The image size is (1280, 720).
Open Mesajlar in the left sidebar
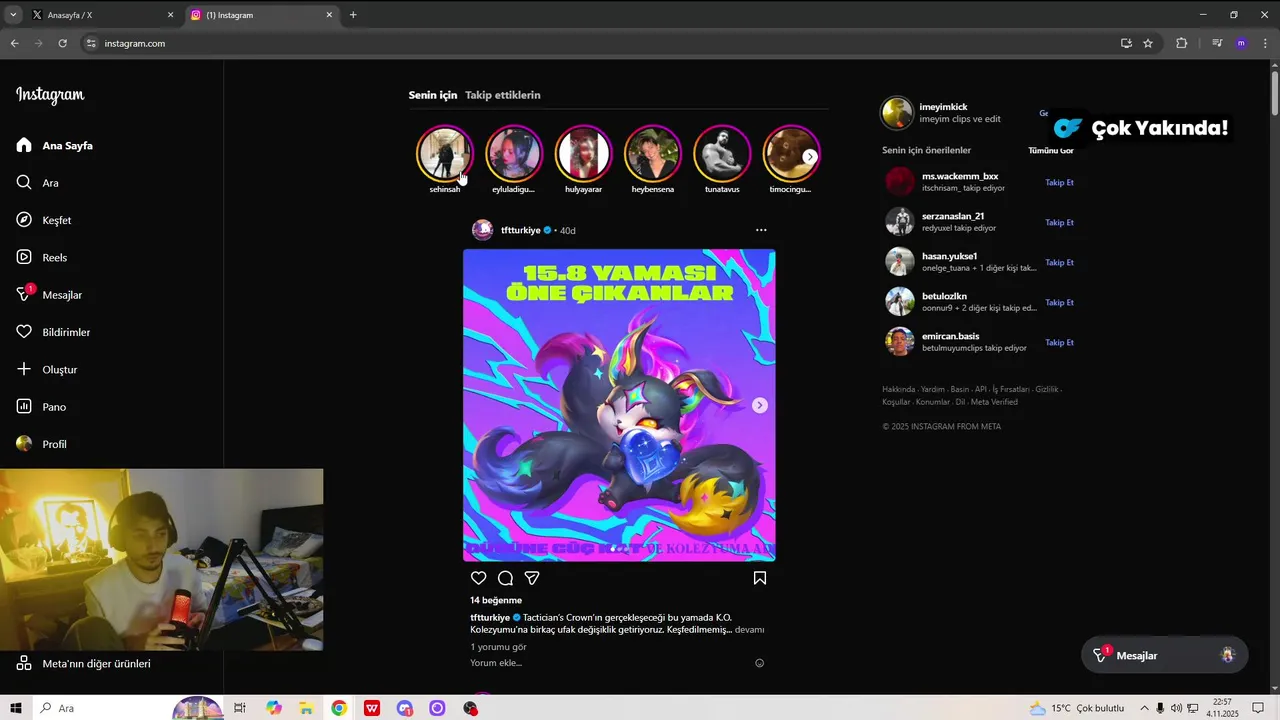coord(49,295)
